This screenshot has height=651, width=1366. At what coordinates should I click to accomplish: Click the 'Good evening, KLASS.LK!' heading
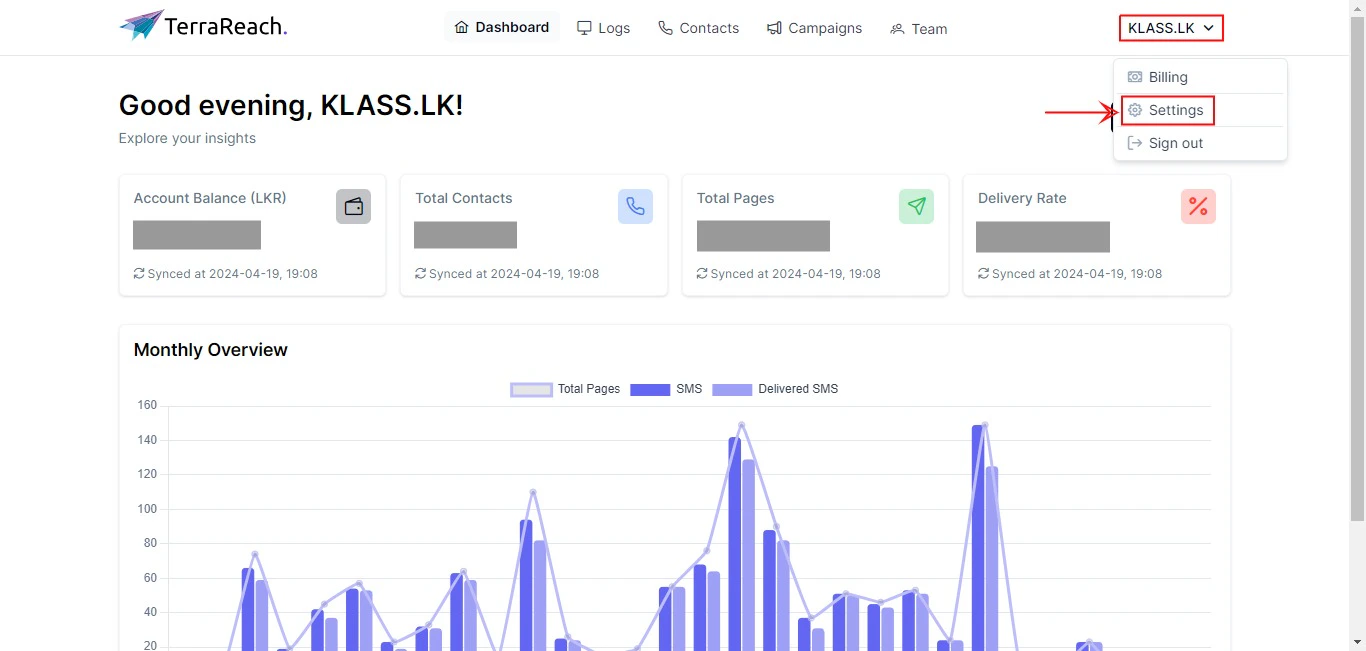[291, 105]
